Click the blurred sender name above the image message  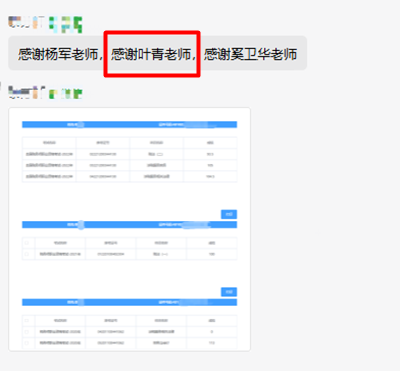(45, 93)
